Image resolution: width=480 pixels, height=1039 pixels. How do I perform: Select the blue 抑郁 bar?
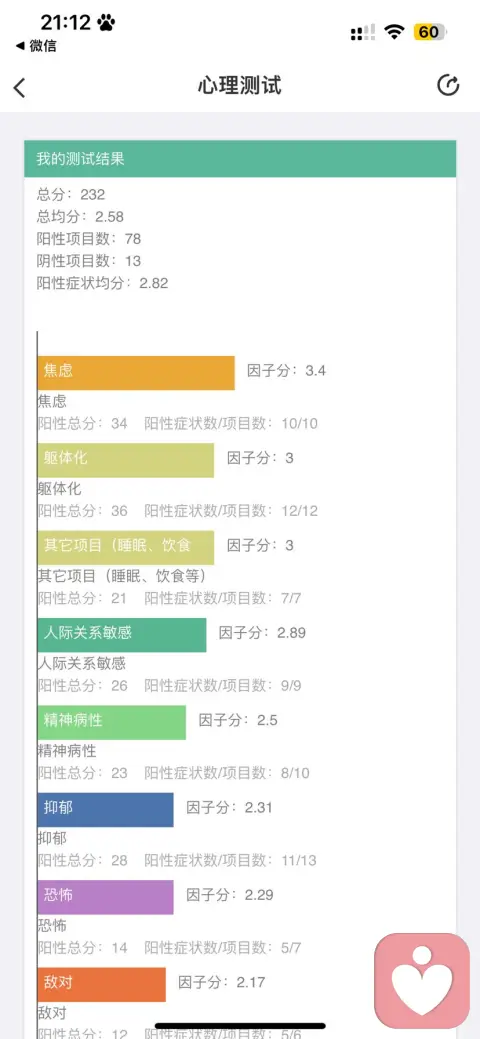tap(105, 810)
